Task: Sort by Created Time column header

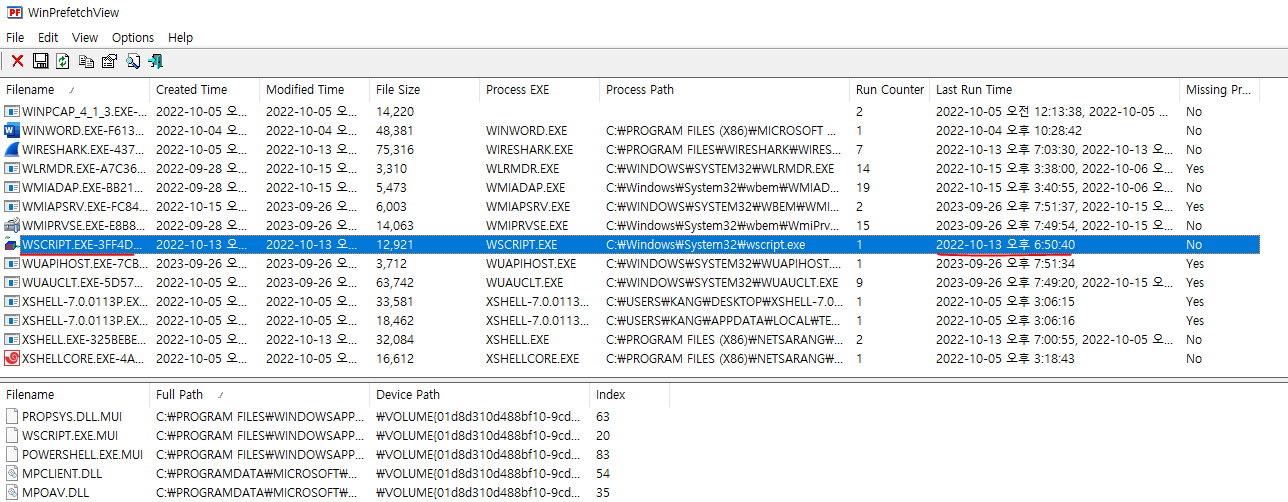Action: (204, 90)
